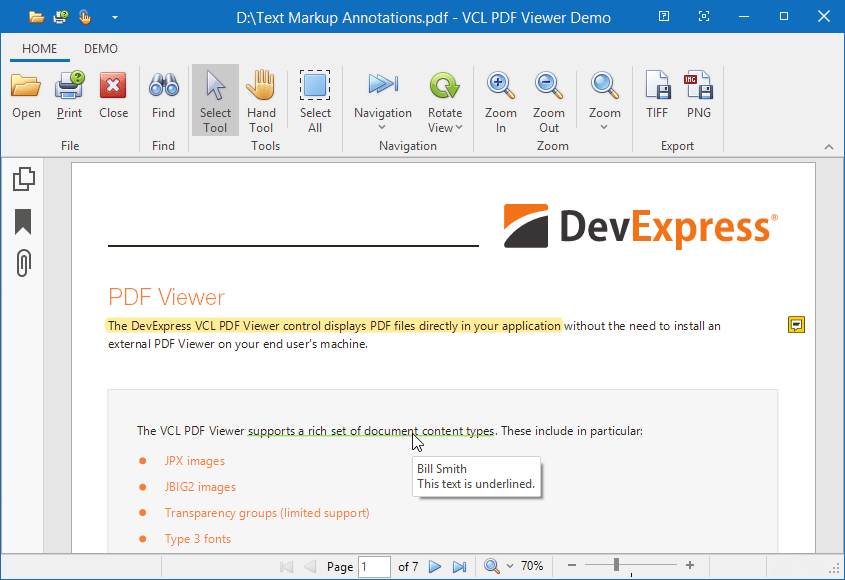Open the attachments paperclip pane

(x=23, y=263)
